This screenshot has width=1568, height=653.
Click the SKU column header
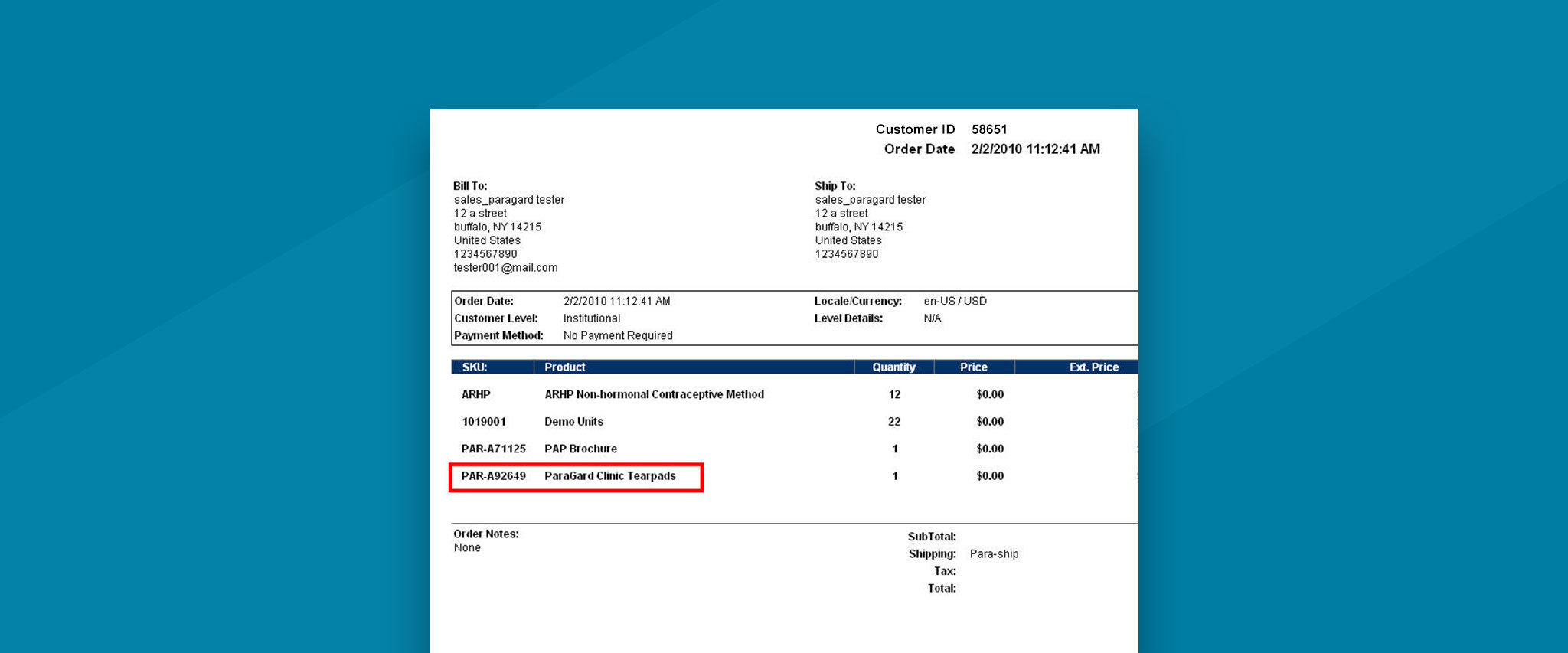(x=475, y=367)
